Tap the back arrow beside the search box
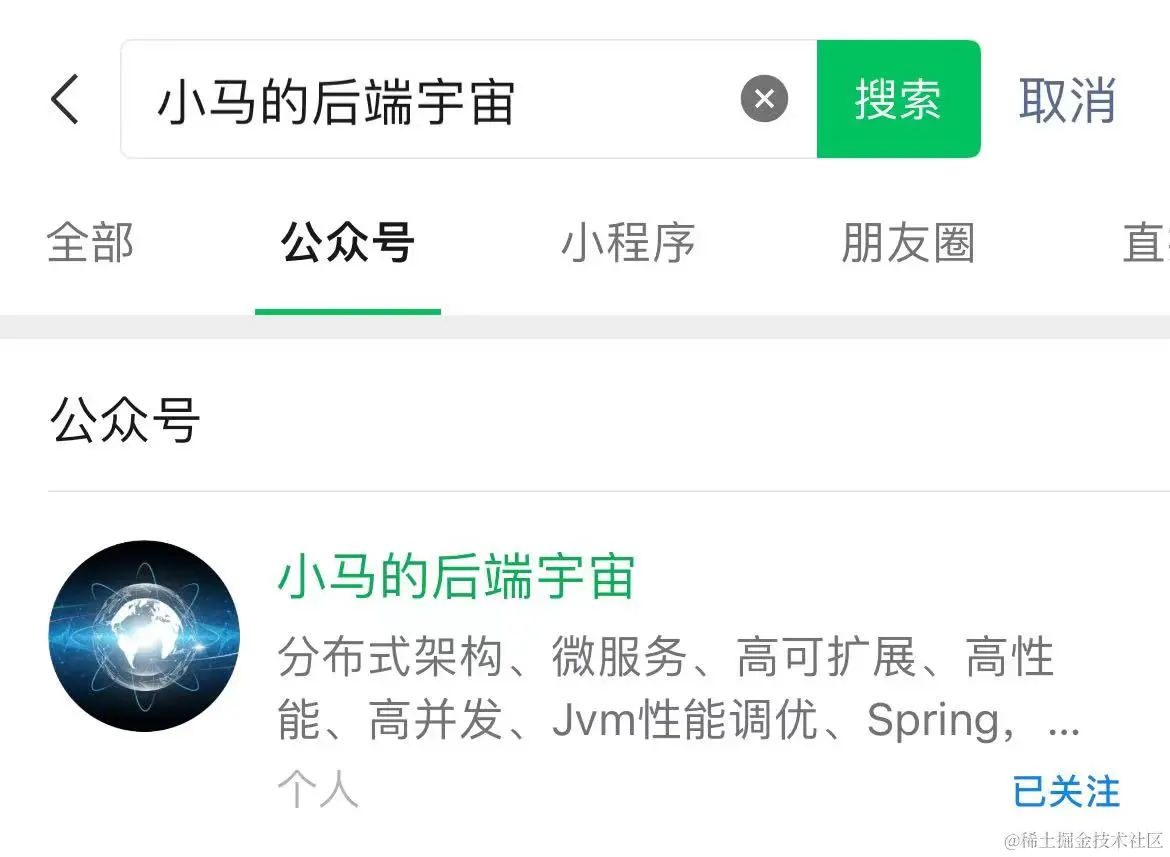The image size is (1170, 857). pos(65,99)
